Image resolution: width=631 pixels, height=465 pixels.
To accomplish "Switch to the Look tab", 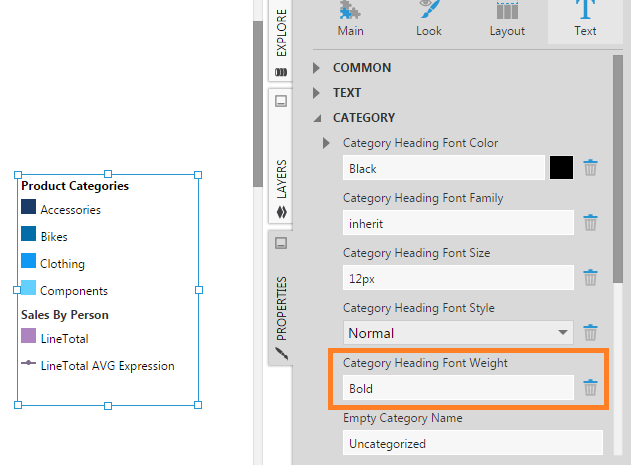I will (x=429, y=19).
